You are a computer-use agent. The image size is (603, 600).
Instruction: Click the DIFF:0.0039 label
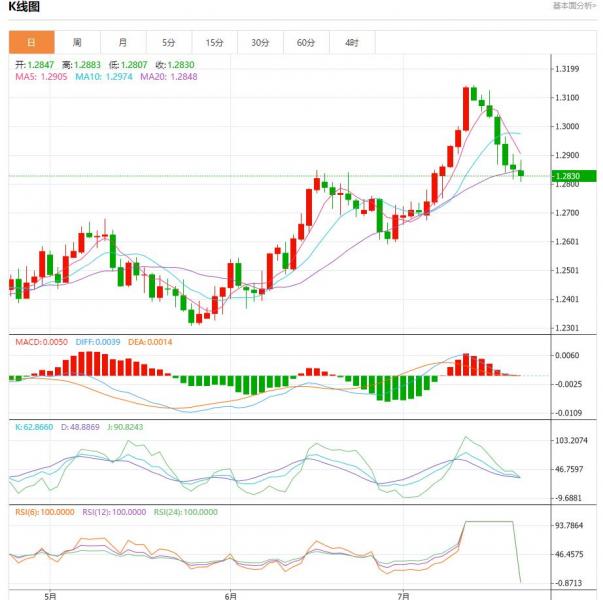click(98, 342)
